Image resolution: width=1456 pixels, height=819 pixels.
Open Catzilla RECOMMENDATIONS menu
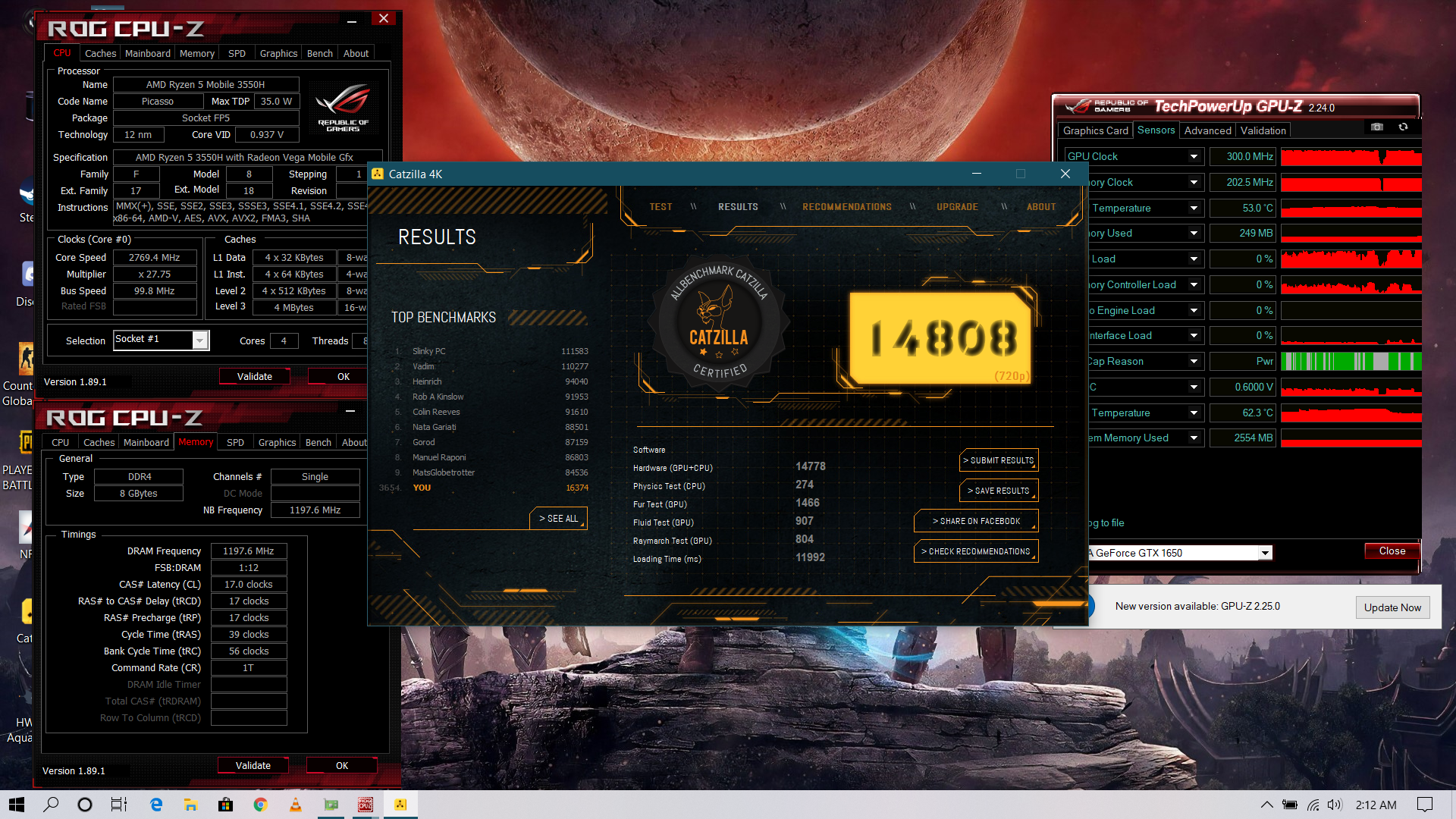pyautogui.click(x=847, y=207)
